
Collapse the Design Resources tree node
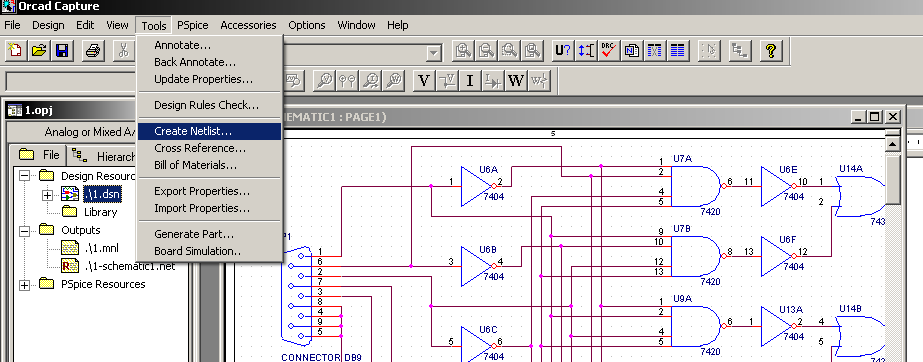(24, 175)
